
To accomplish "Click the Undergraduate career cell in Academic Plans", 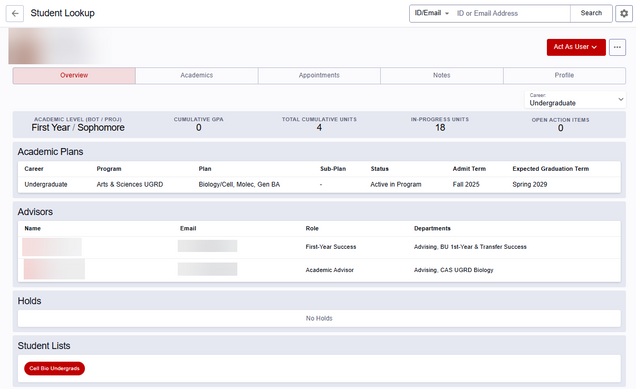I will pos(46,185).
